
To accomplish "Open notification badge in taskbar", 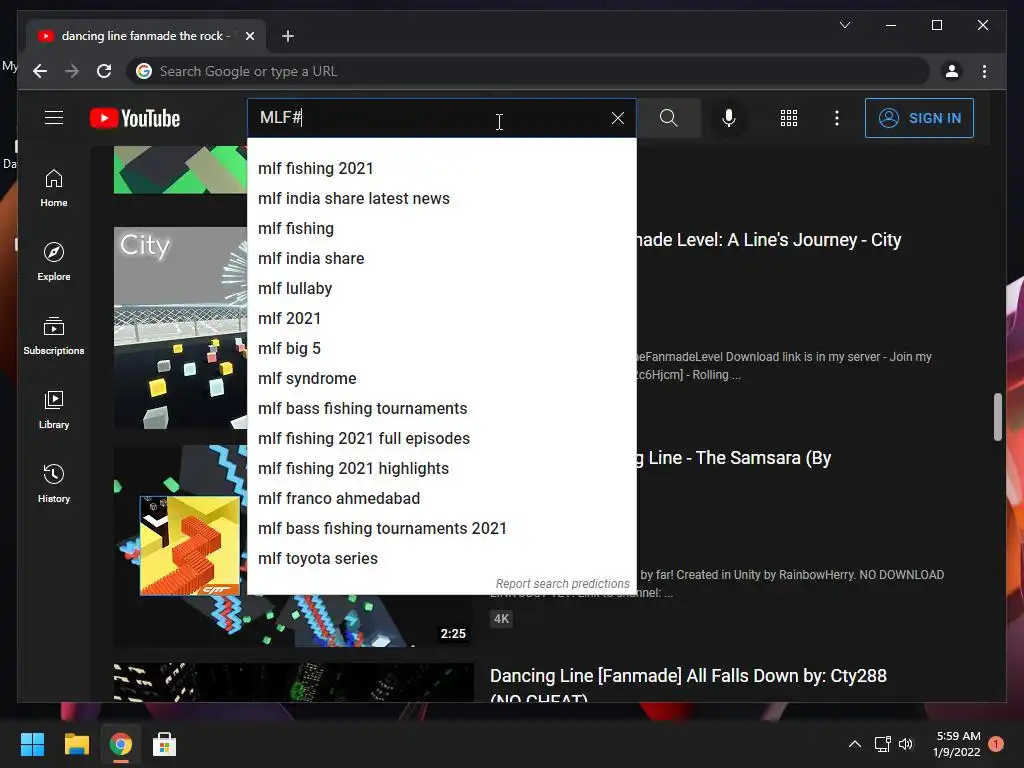I will tap(996, 744).
